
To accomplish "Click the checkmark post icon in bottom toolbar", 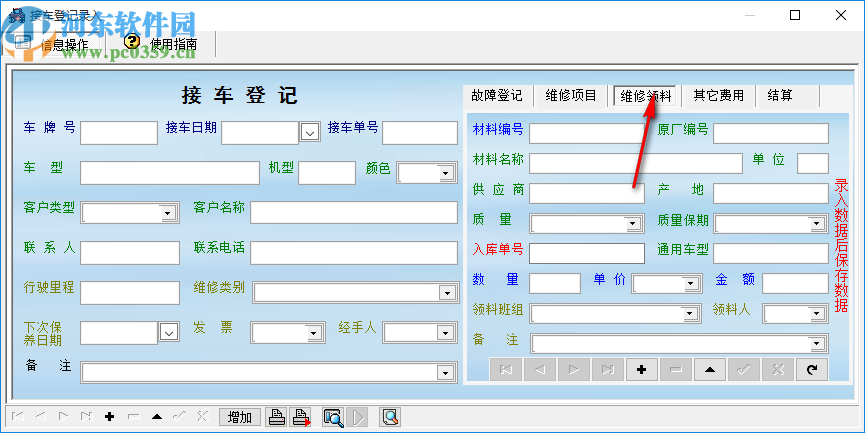I will pyautogui.click(x=179, y=417).
